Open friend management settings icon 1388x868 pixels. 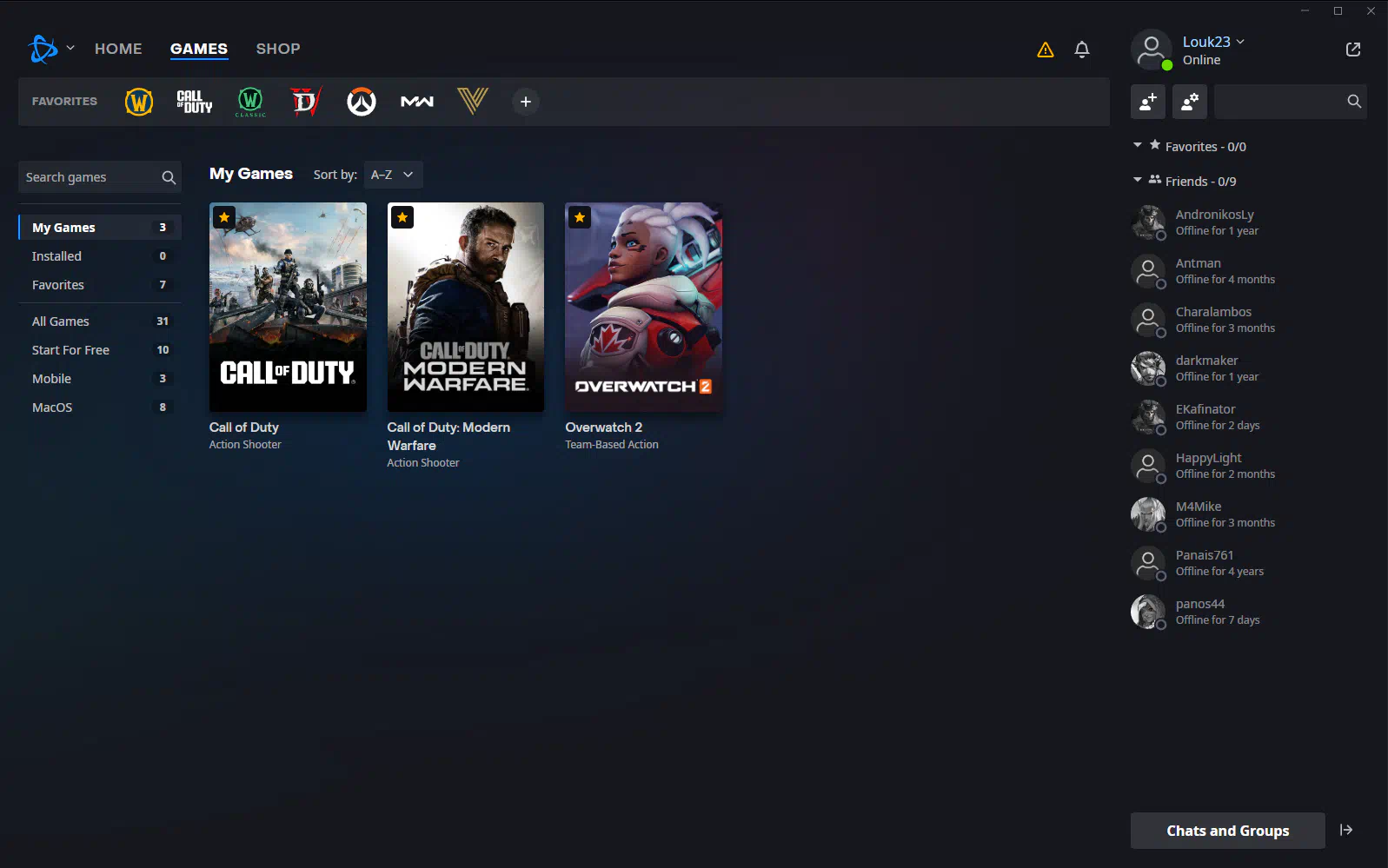1190,102
